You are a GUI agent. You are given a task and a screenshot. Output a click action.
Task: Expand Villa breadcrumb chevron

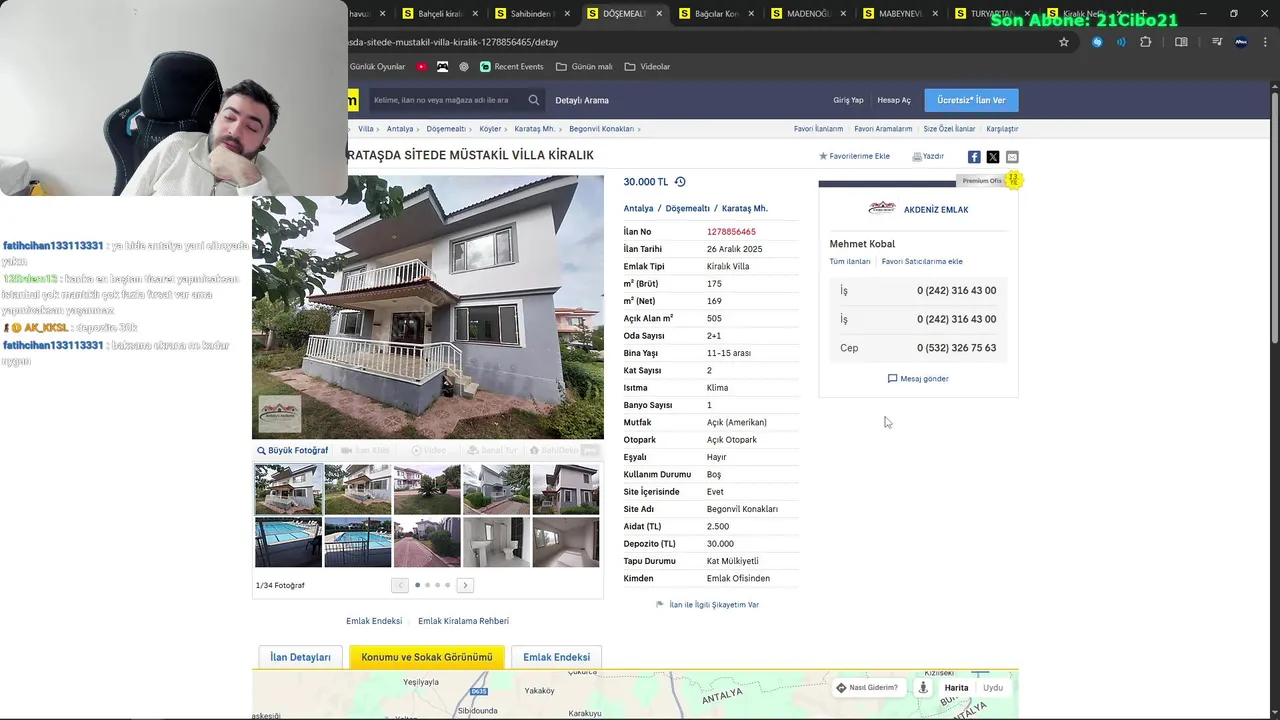(x=378, y=129)
